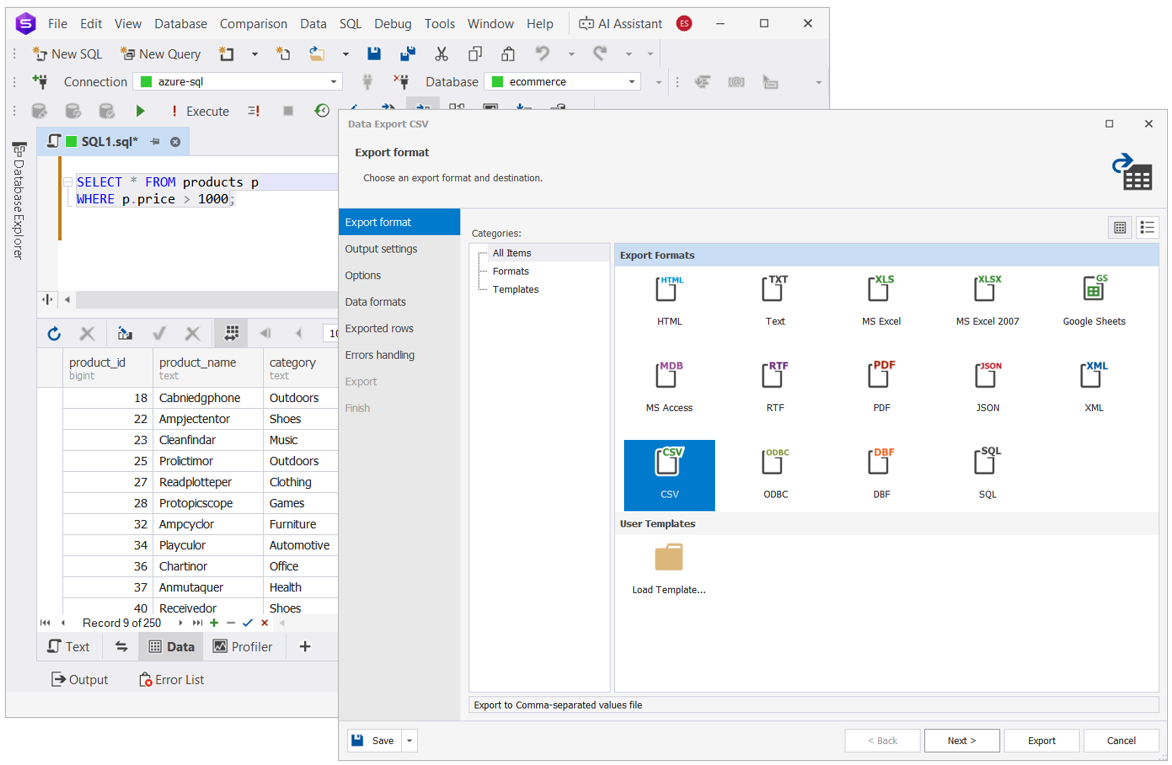The image size is (1172, 765).
Task: Choose the ODBC export format
Action: [x=775, y=475]
